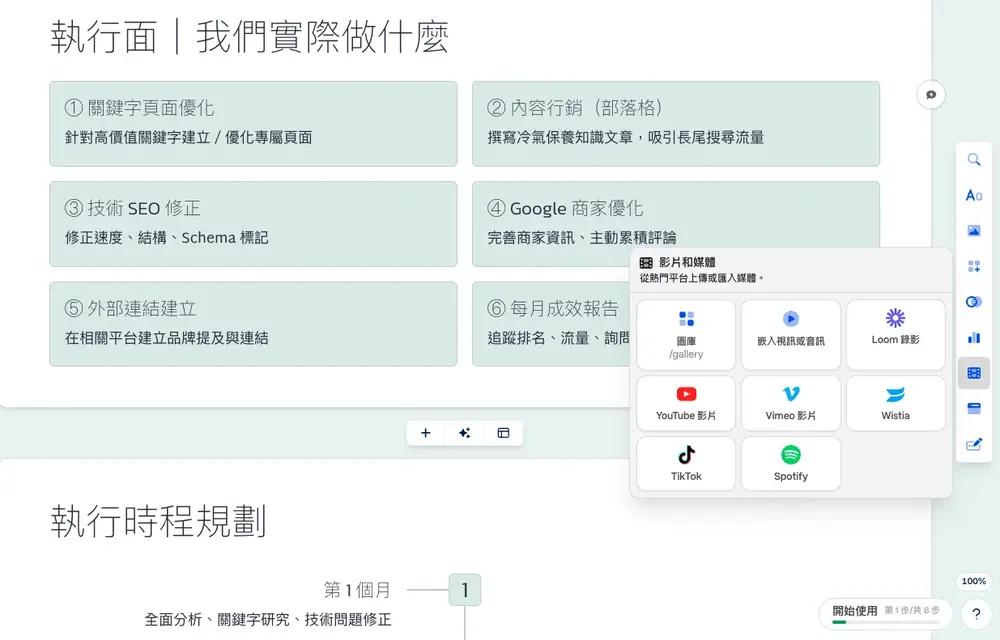1000x640 pixels.
Task: Click the text 撰寫冷氣保養知識文章，吸引長尾搜尋流量
Action: (626, 138)
